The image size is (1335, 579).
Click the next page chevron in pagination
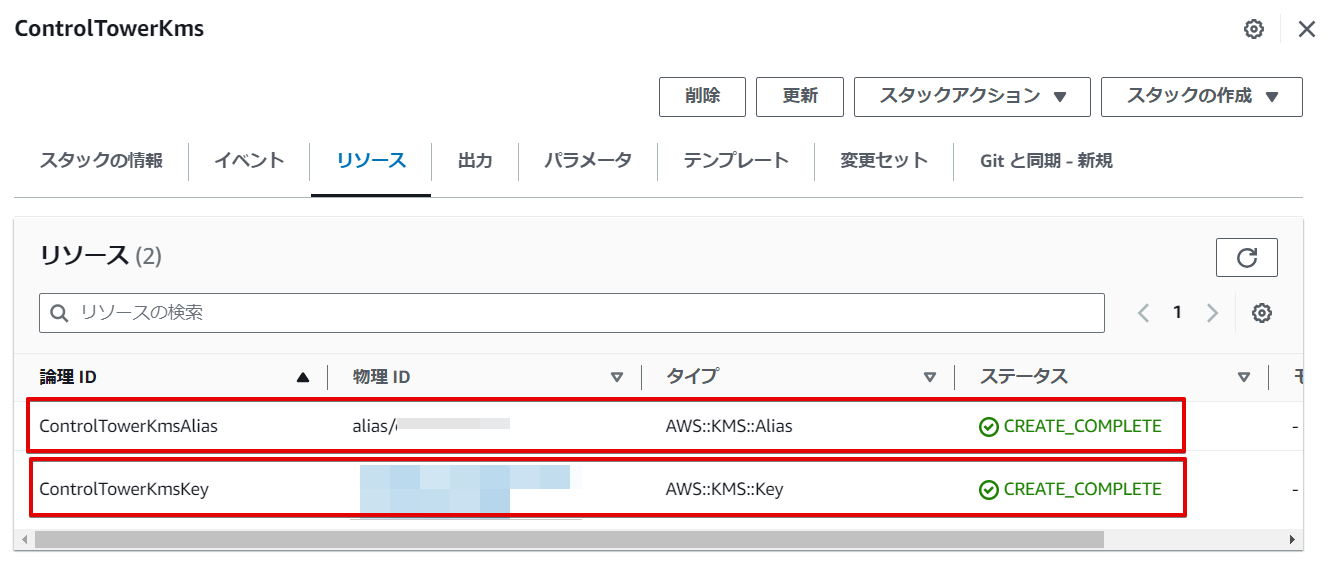point(1212,312)
